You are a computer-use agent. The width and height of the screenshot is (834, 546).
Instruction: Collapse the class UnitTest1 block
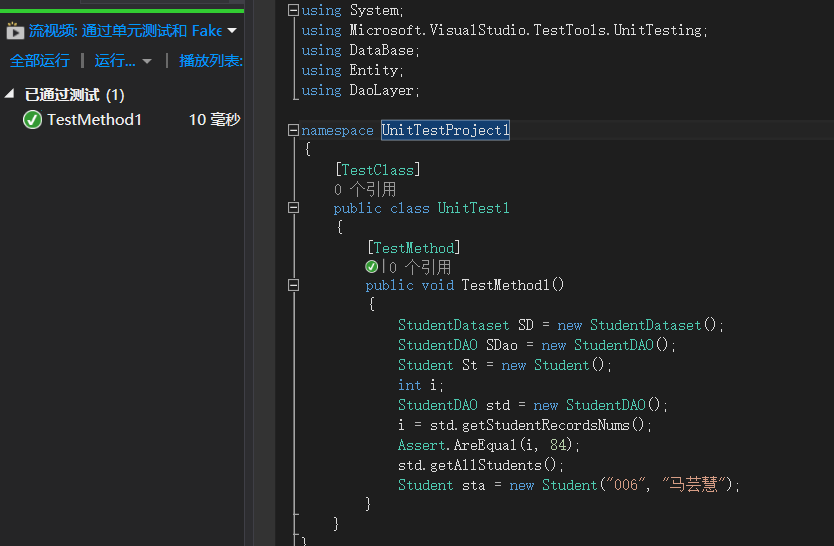click(x=293, y=208)
